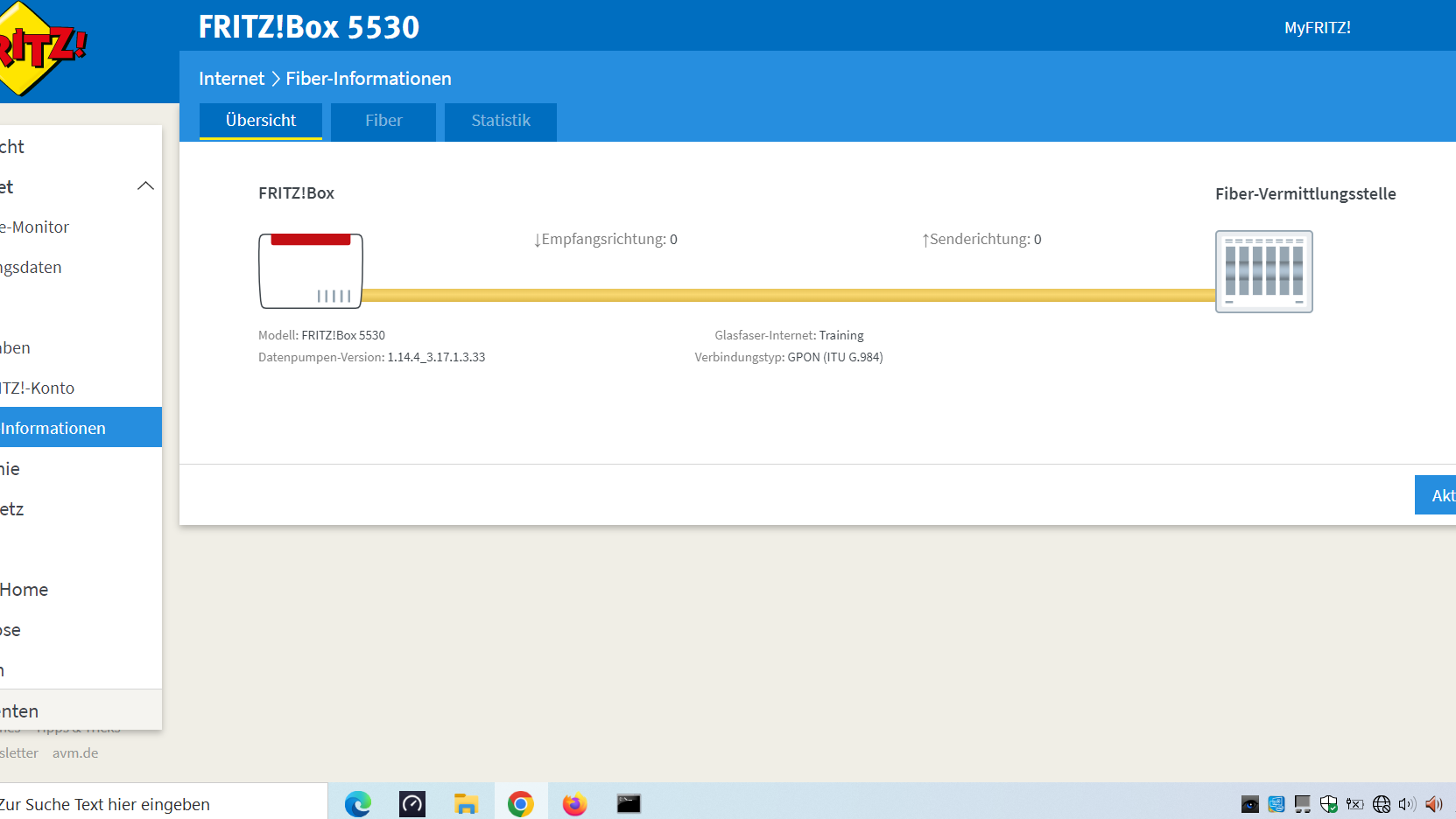This screenshot has height=819, width=1456.
Task: Launch Firefox from the taskbar
Action: point(574,803)
